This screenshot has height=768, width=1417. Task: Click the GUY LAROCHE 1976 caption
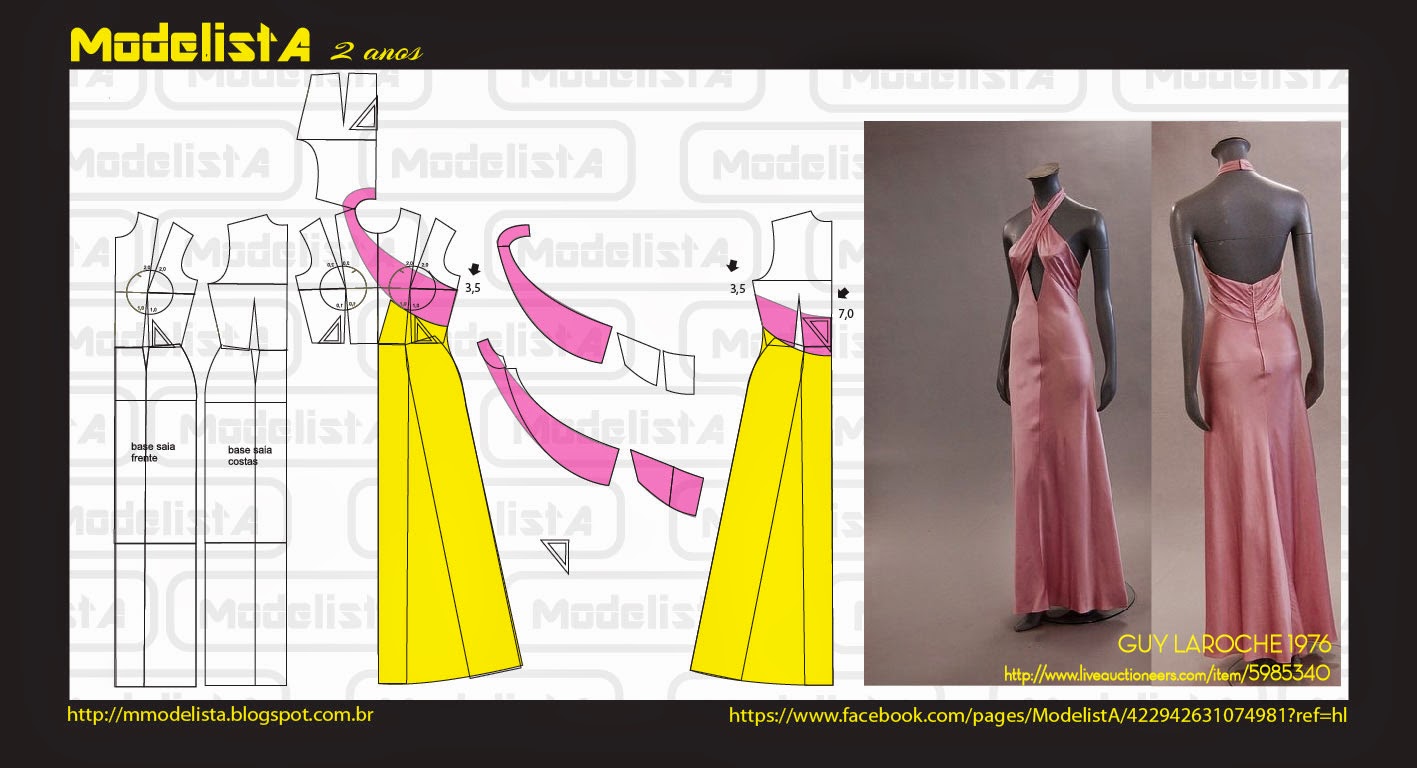1223,643
